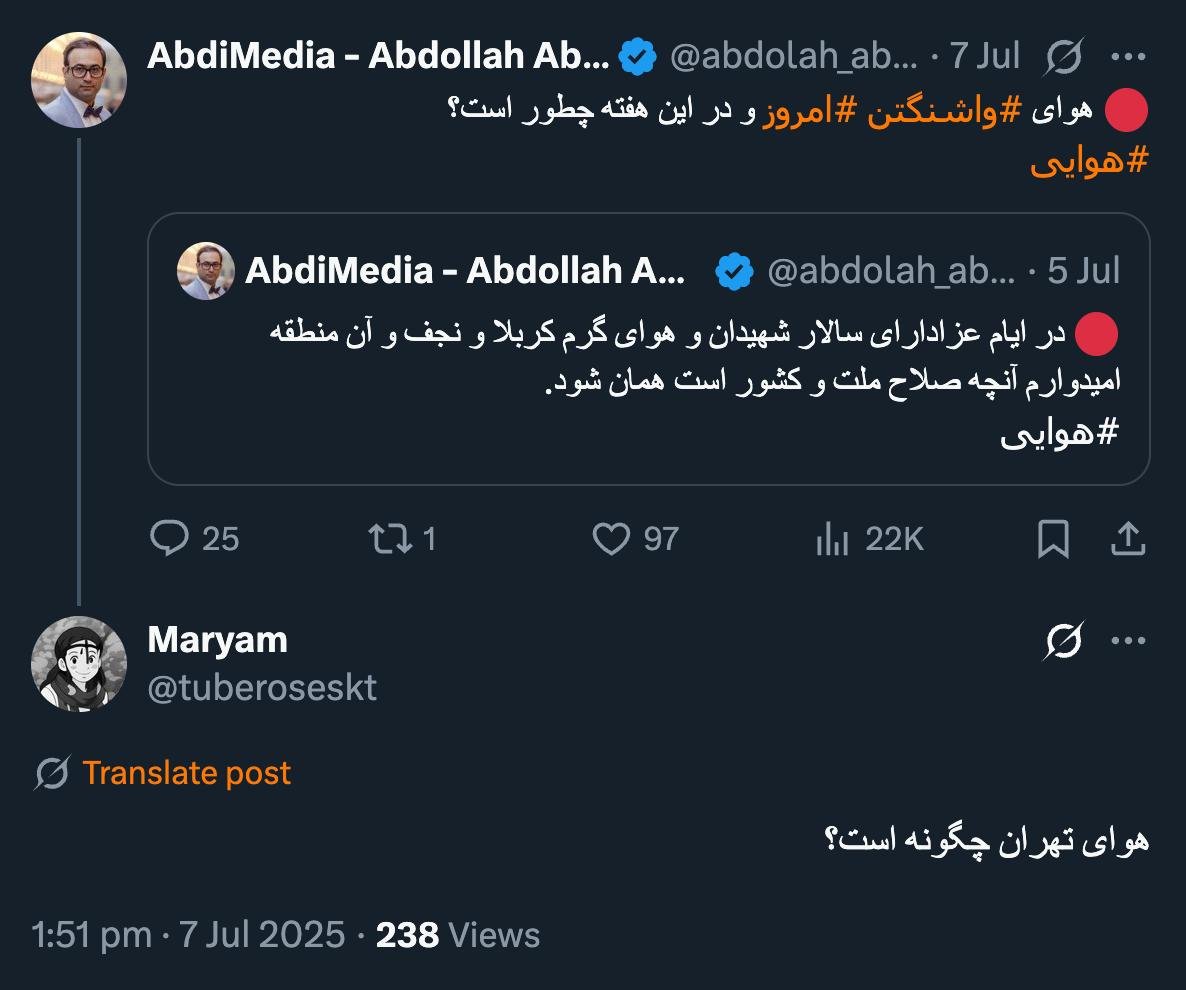Open Maryam's profile avatar
The height and width of the screenshot is (990, 1186).
tap(79, 663)
